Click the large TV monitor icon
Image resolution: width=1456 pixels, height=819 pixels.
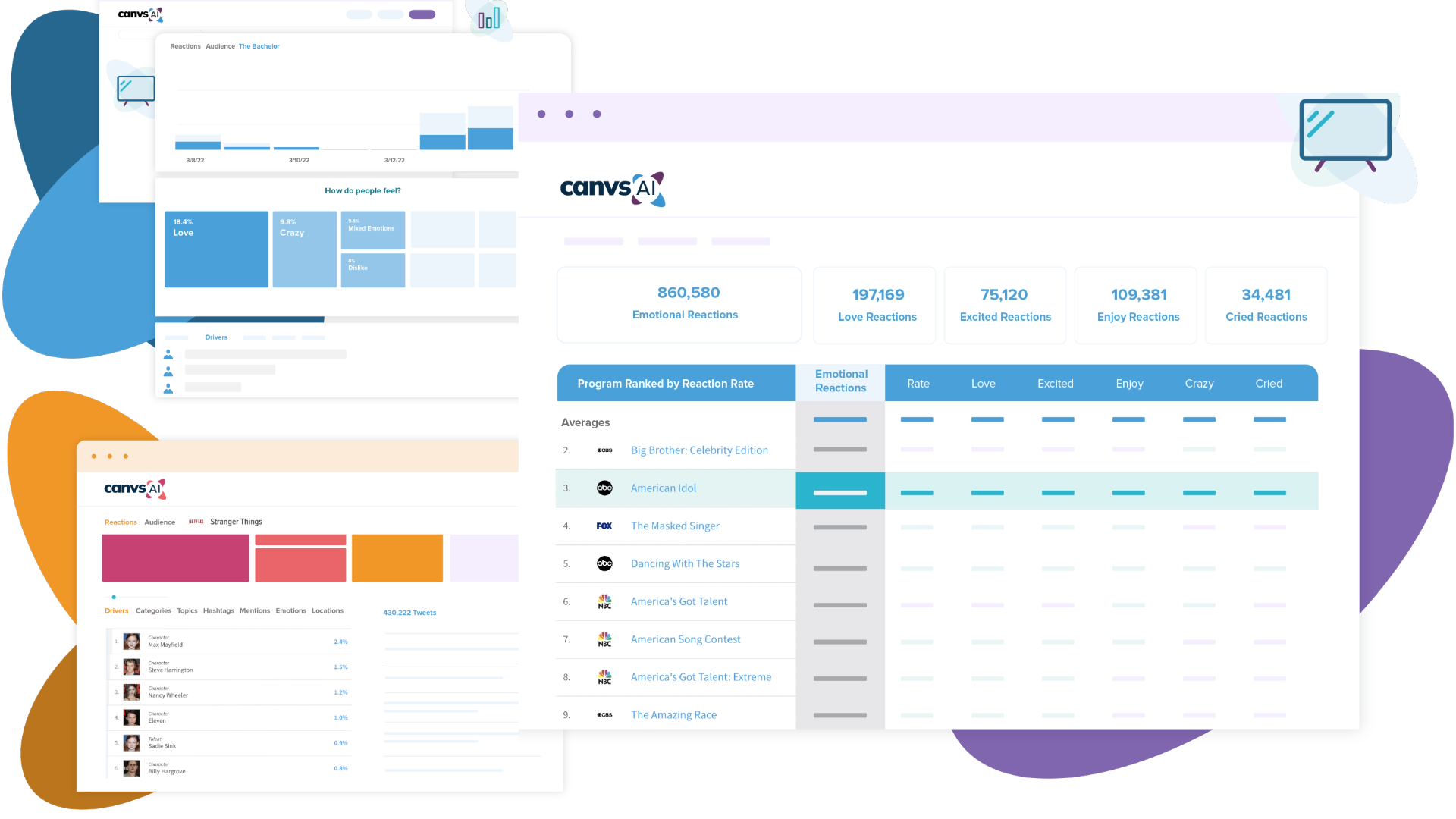pos(1345,130)
